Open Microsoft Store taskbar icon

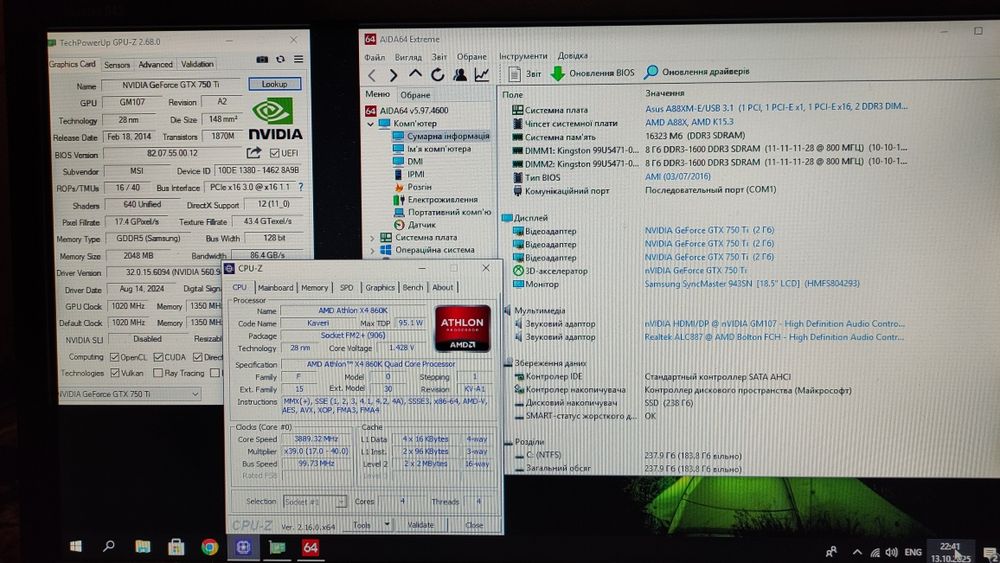click(176, 547)
